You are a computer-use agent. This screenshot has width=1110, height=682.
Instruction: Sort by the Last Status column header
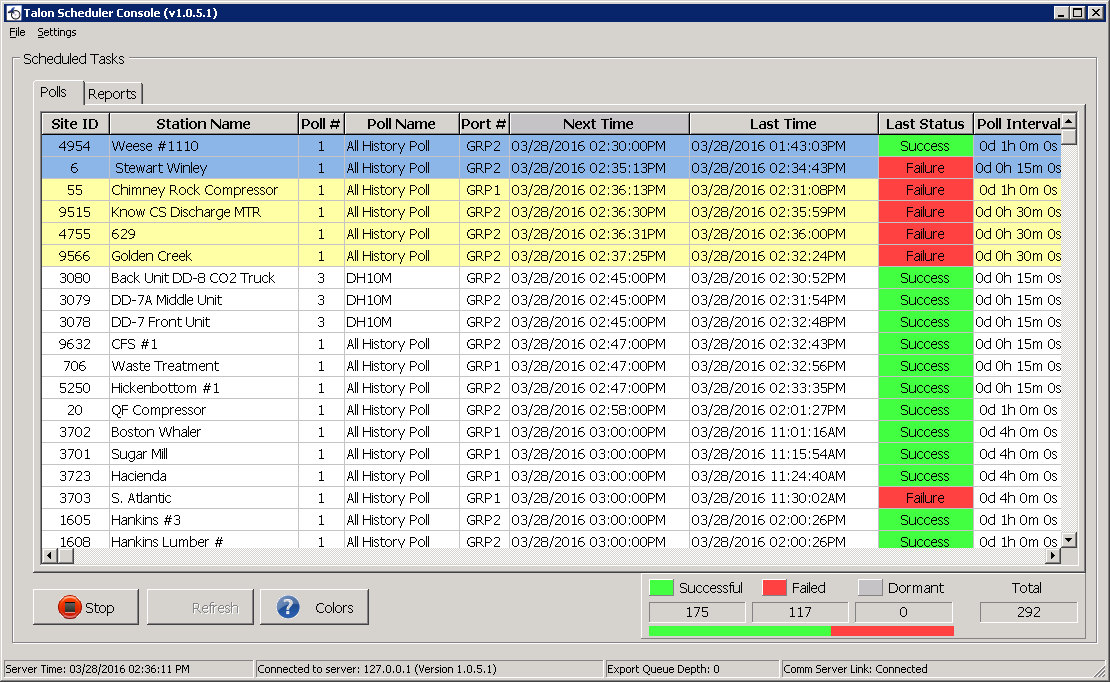click(925, 124)
